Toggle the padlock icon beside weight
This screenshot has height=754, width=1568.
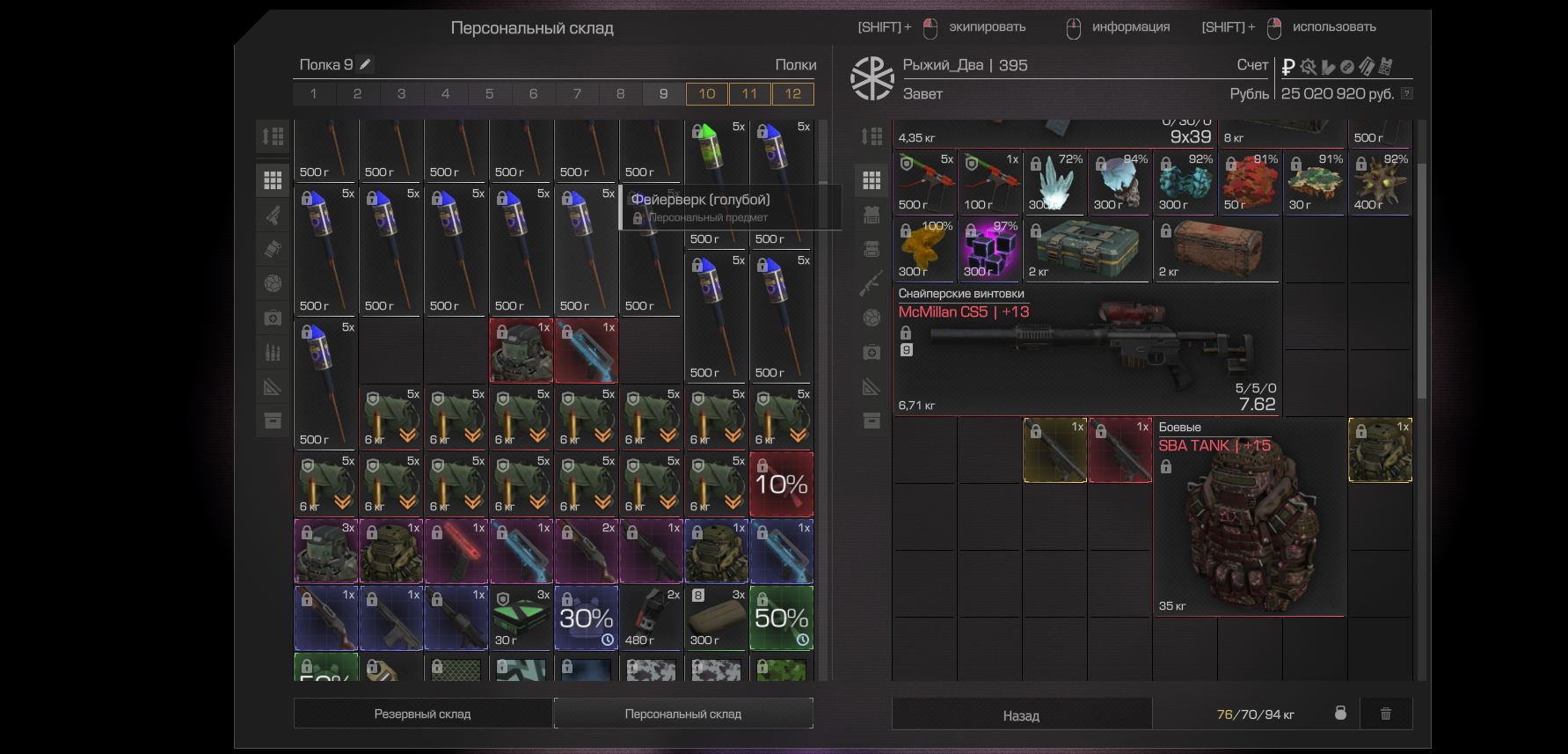pyautogui.click(x=1340, y=713)
